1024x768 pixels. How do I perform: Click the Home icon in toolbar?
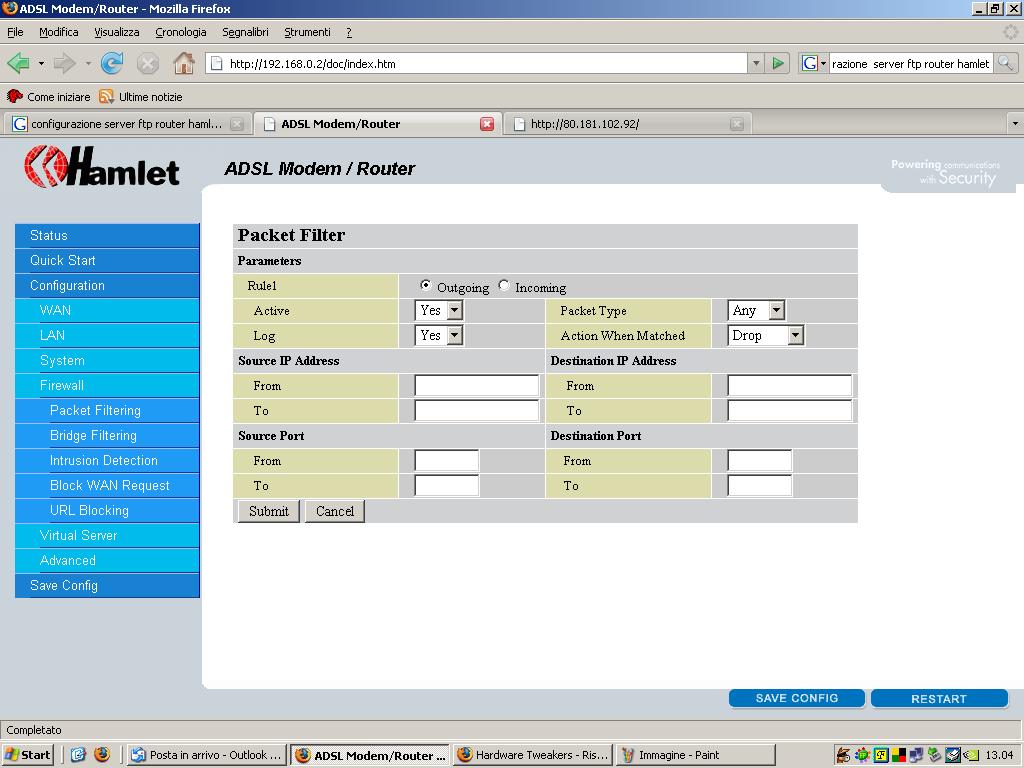[x=183, y=63]
